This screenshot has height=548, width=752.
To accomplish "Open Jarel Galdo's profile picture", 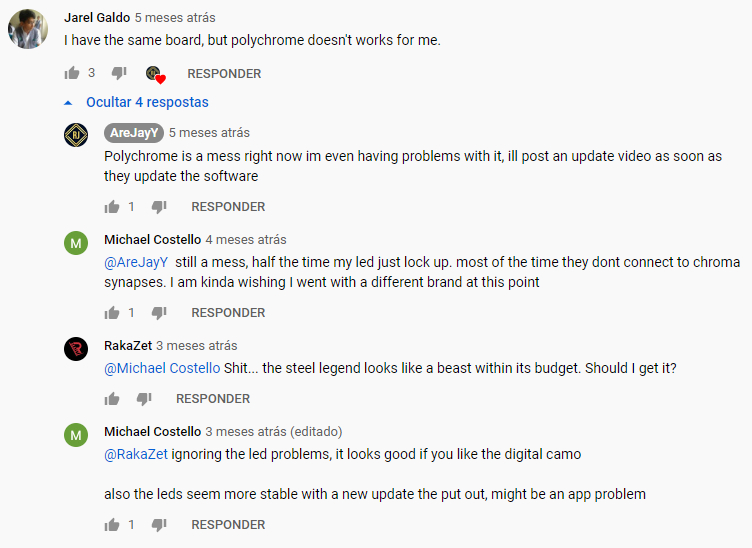I will tap(29, 30).
